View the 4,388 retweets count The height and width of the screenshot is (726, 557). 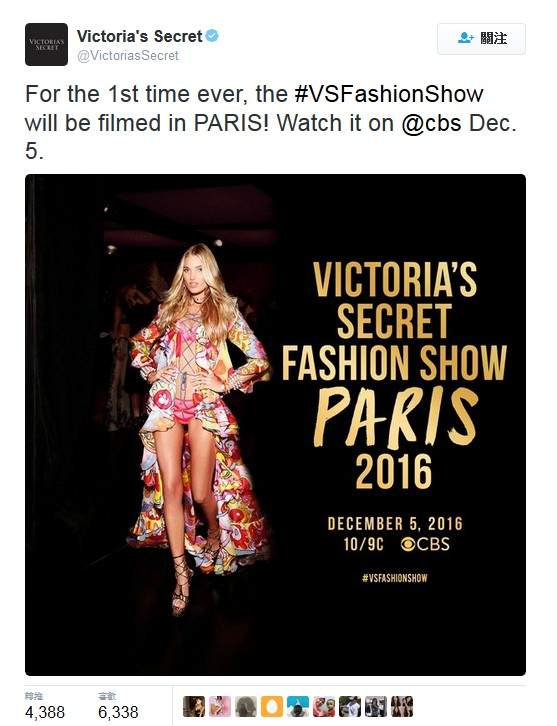[x=45, y=711]
